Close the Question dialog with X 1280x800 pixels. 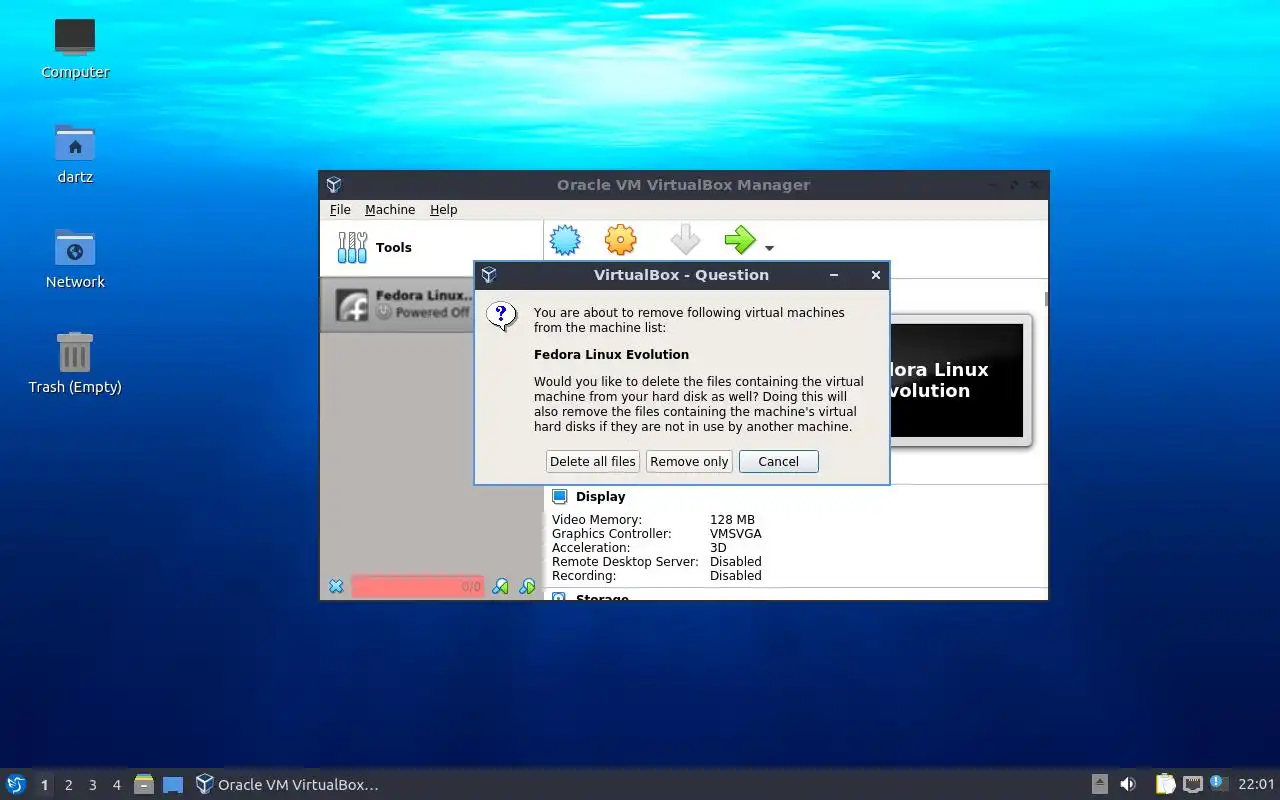(x=876, y=275)
